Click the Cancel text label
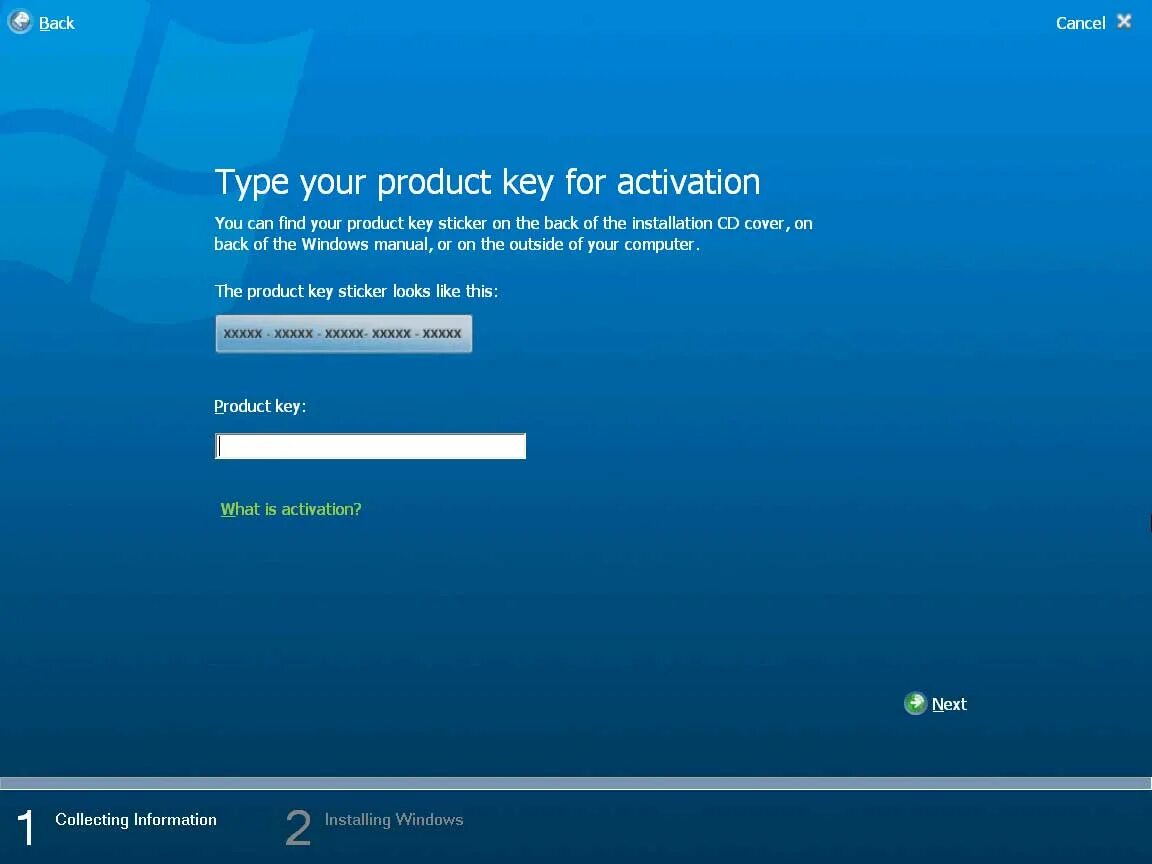1152x864 pixels. point(1080,24)
